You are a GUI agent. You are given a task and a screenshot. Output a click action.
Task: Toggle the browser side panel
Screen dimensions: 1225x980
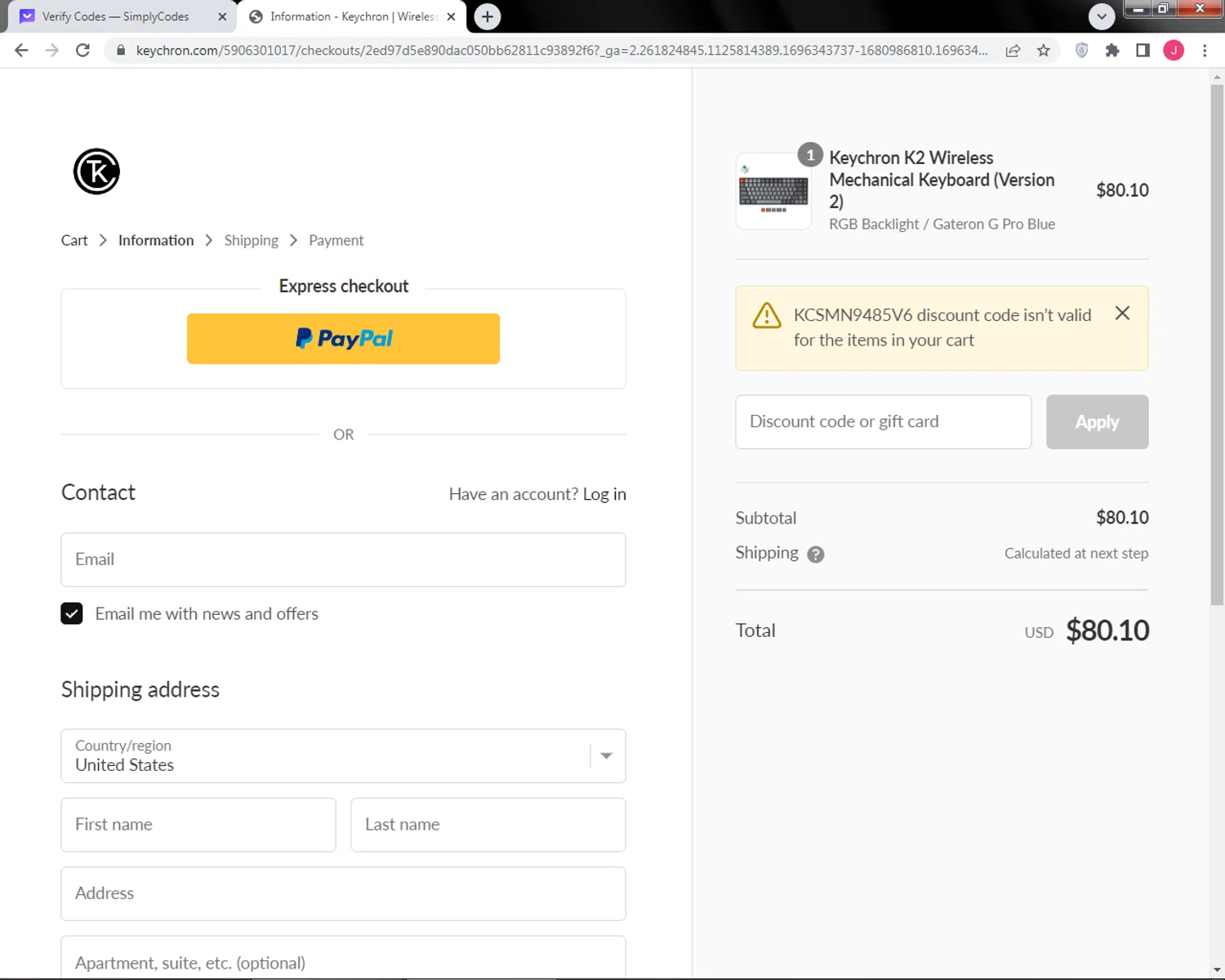(x=1143, y=51)
